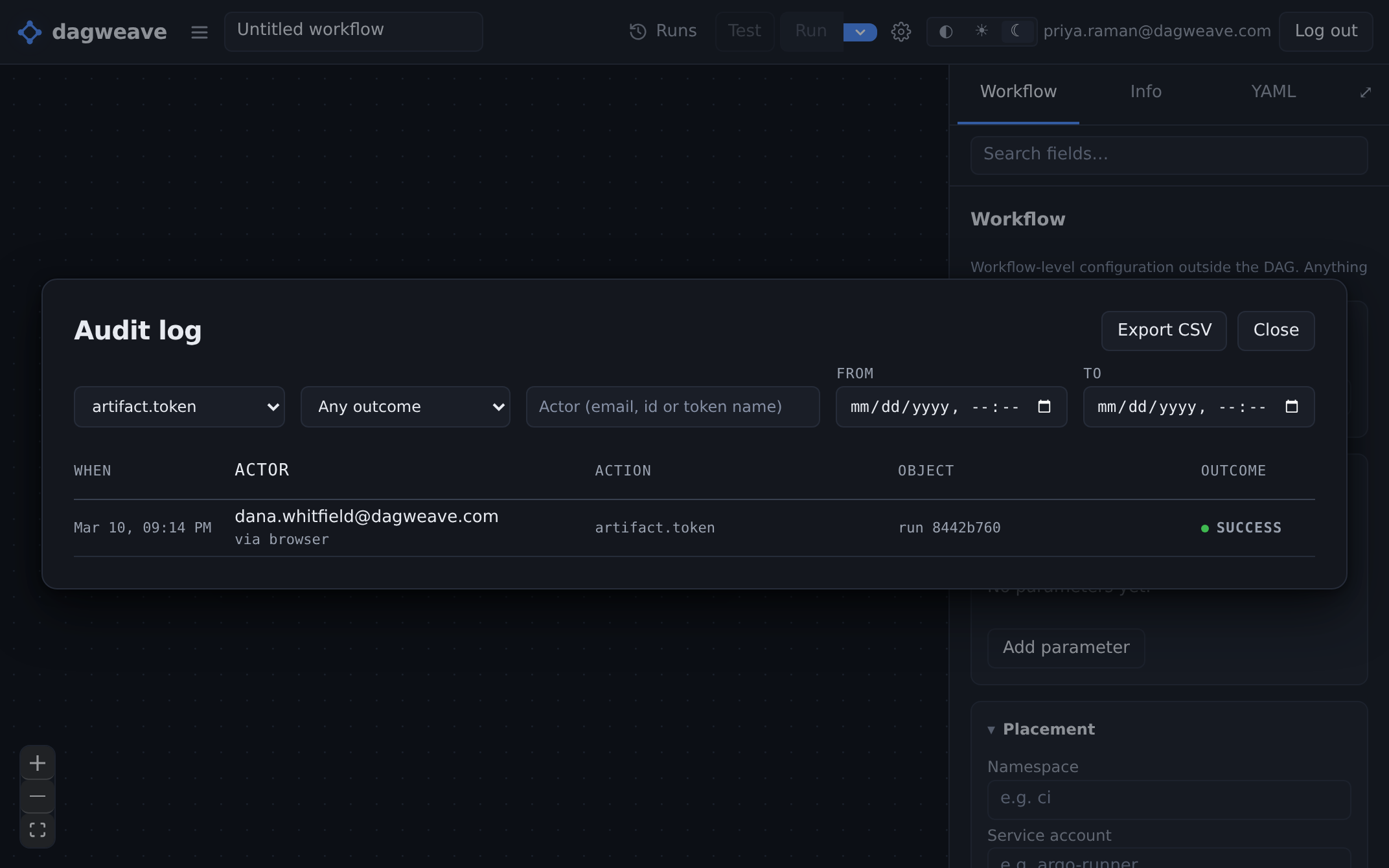The height and width of the screenshot is (868, 1389).
Task: Click the Add parameter button
Action: pos(1066,648)
